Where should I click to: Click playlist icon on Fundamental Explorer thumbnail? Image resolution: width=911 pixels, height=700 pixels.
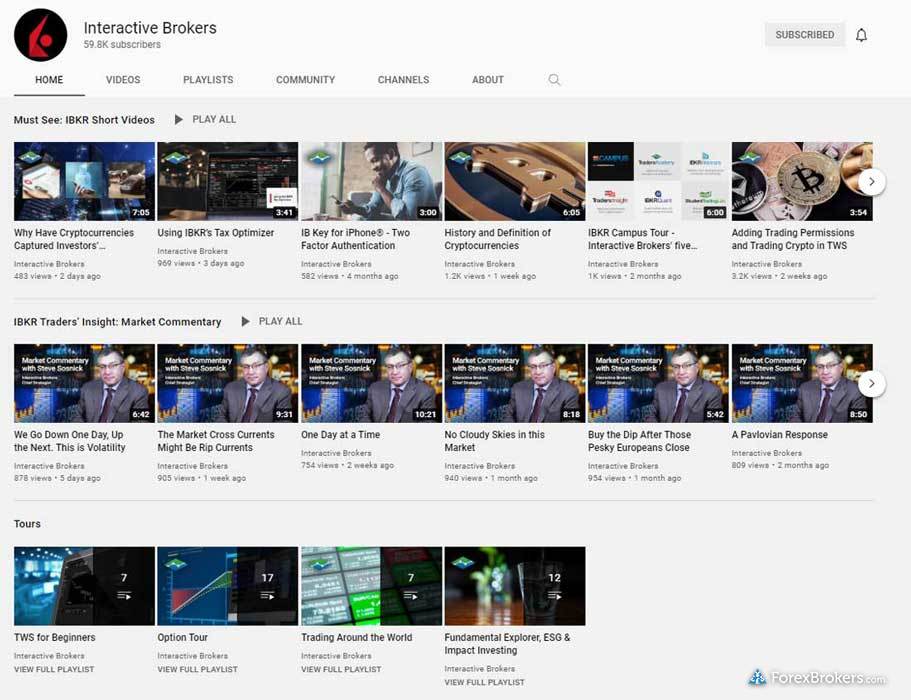(x=554, y=595)
